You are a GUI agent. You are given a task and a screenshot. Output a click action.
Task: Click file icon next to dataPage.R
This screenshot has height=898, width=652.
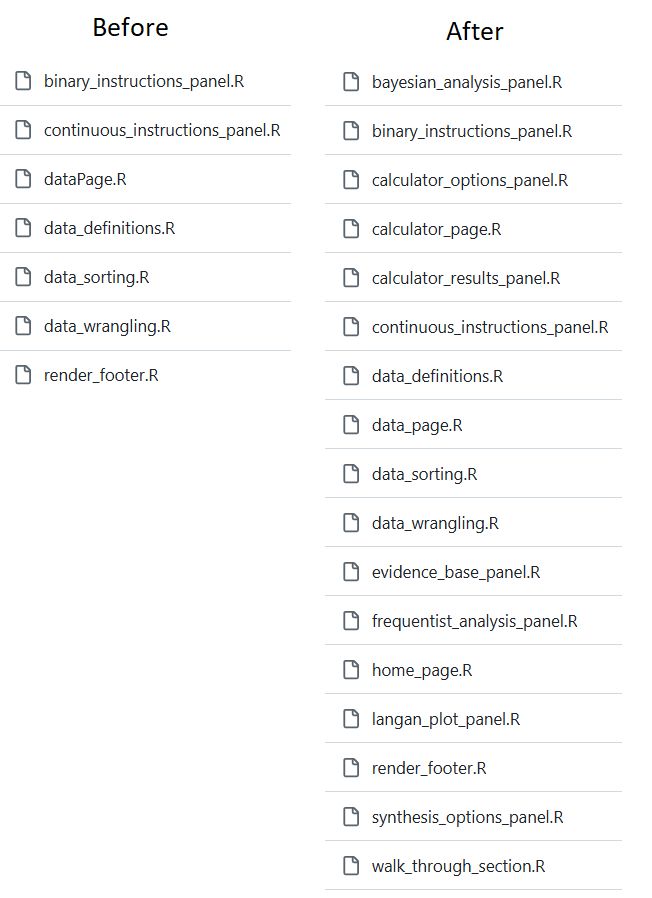pos(23,179)
